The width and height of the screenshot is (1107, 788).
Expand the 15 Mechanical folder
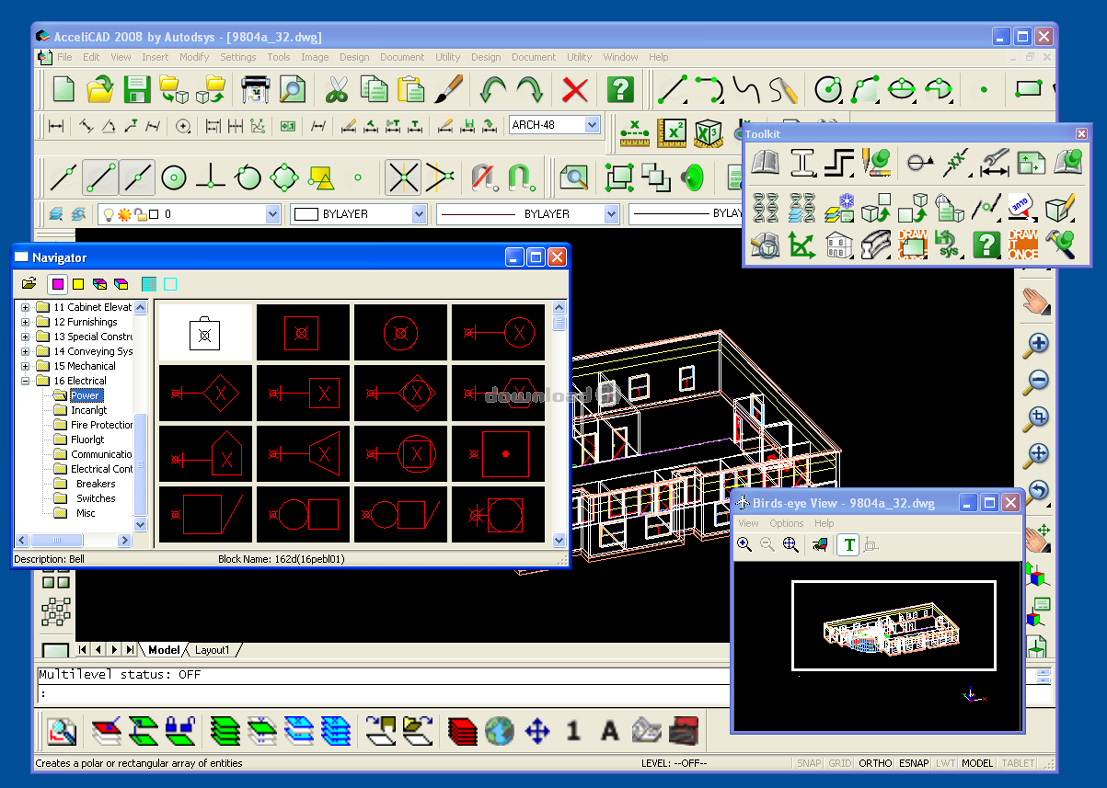click(25, 366)
